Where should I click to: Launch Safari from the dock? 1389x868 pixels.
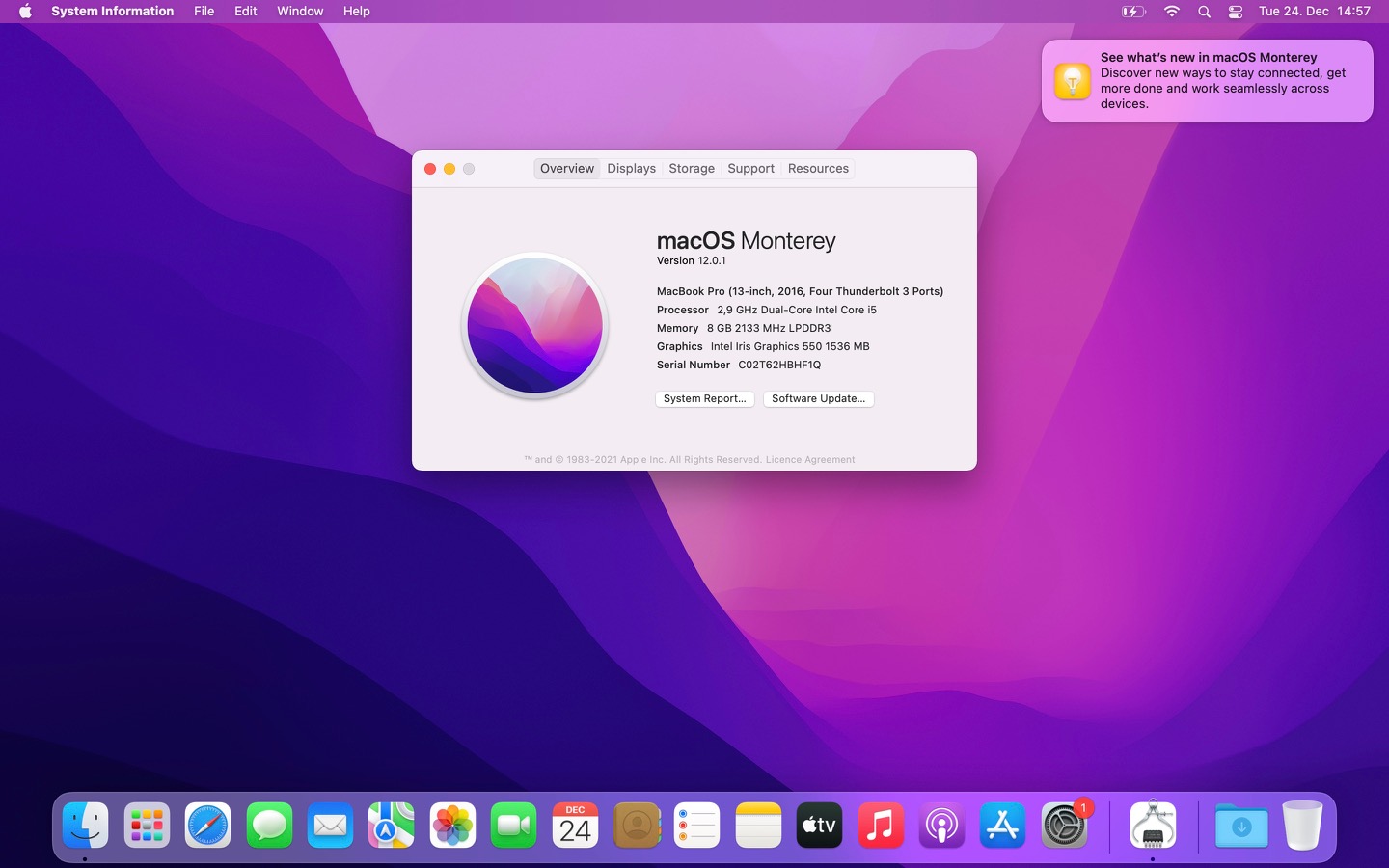coord(207,826)
